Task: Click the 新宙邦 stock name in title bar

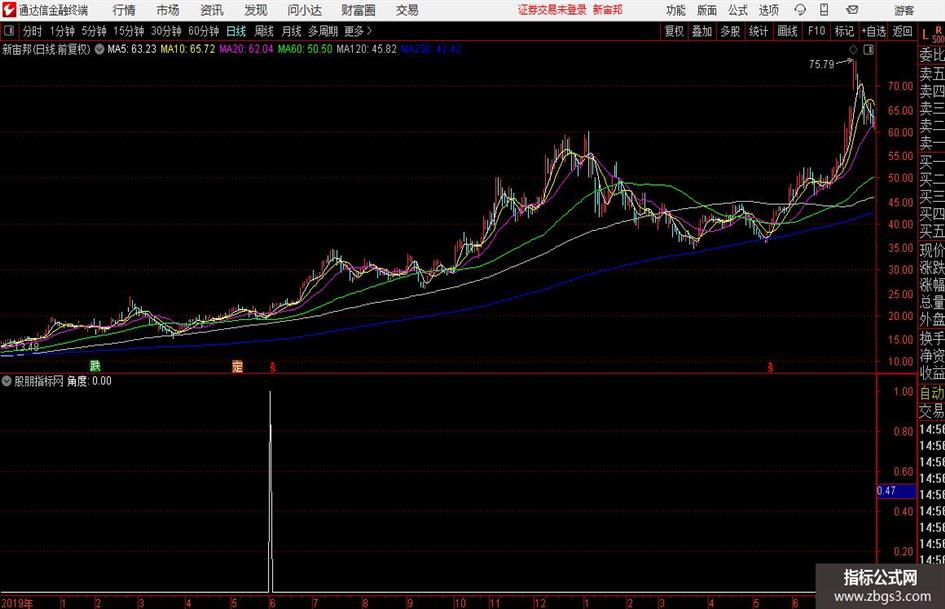Action: tap(608, 10)
